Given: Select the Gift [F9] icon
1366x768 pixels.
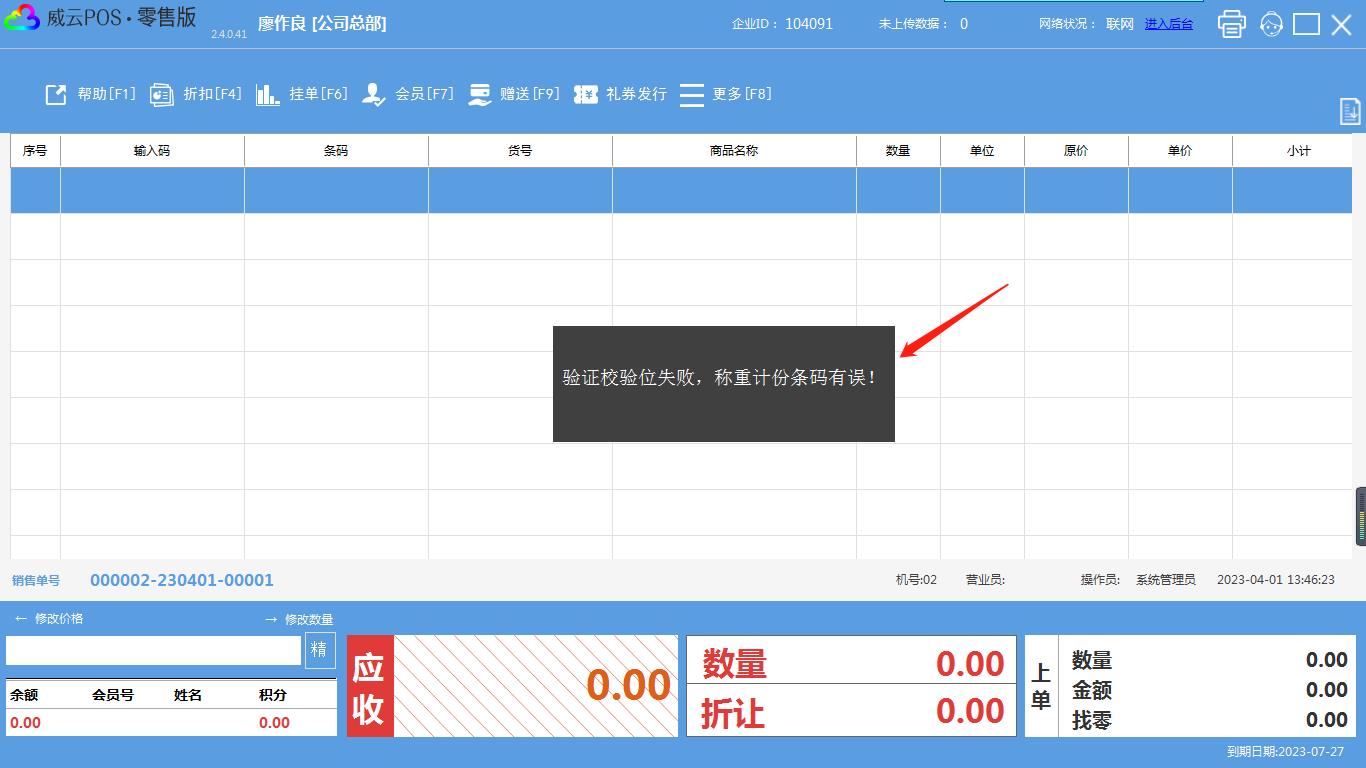Looking at the screenshot, I should [x=480, y=94].
